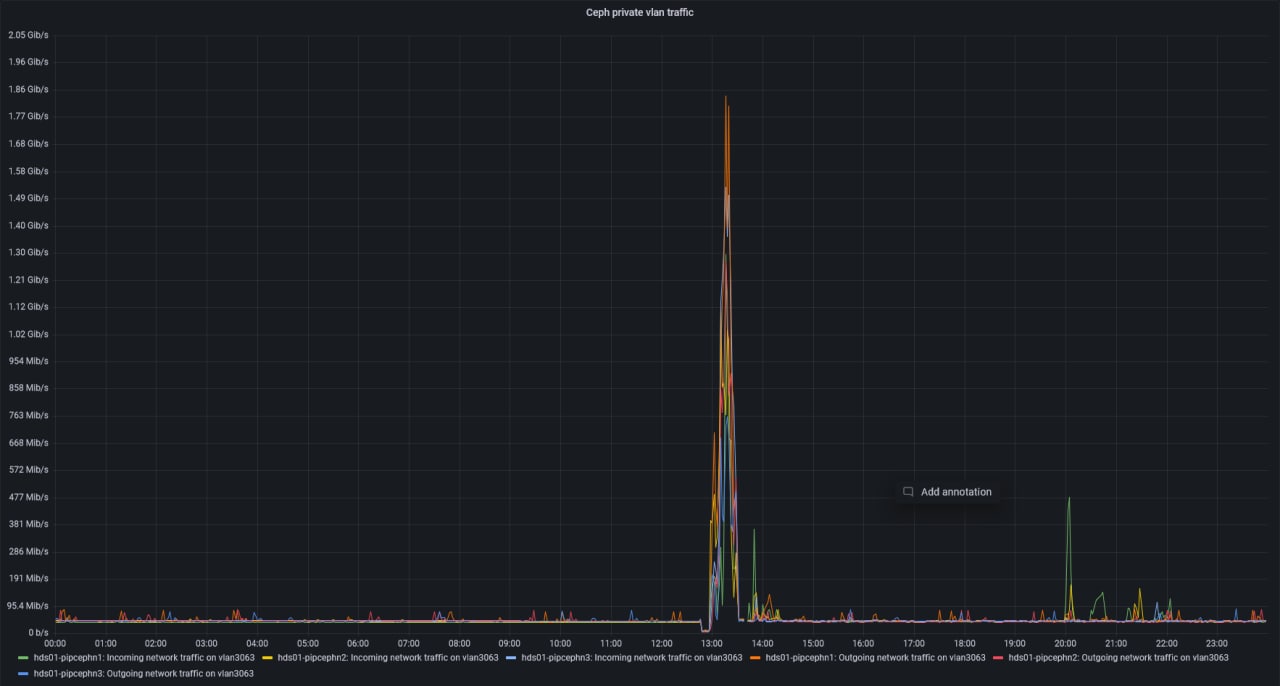
Task: Click the 1.02 Gb/s y-axis label
Action: tap(28, 334)
